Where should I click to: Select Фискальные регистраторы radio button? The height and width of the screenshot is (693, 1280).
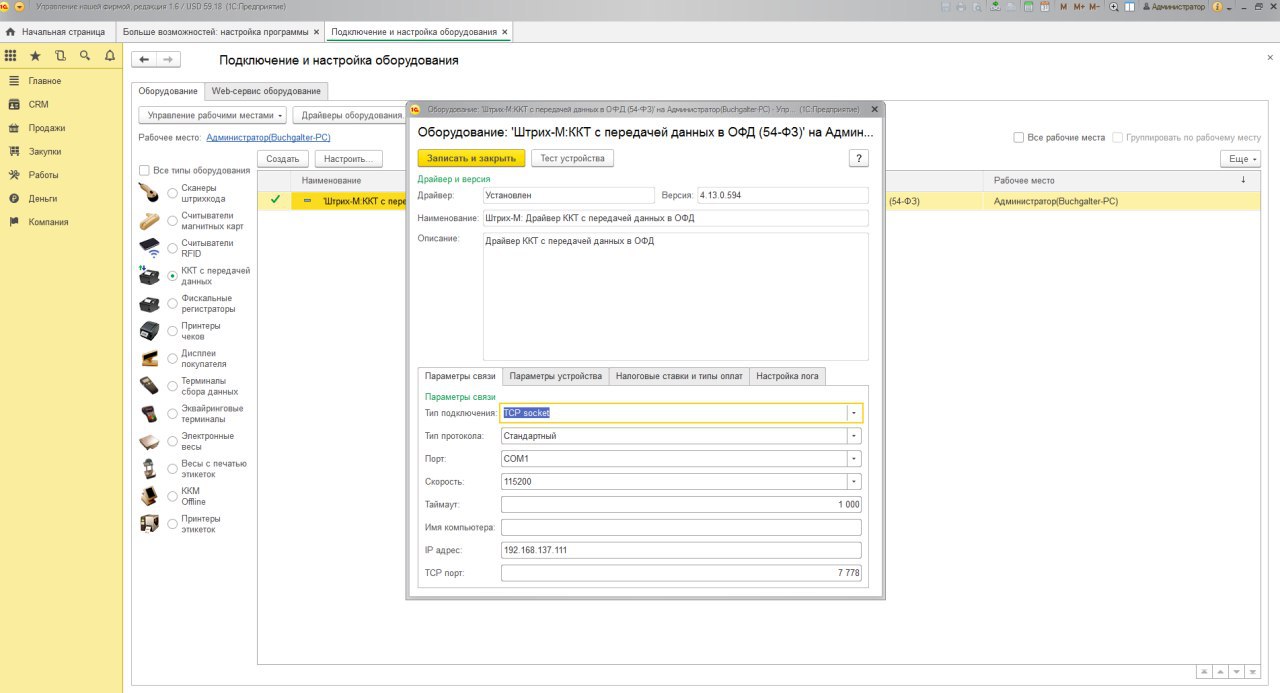[x=173, y=303]
